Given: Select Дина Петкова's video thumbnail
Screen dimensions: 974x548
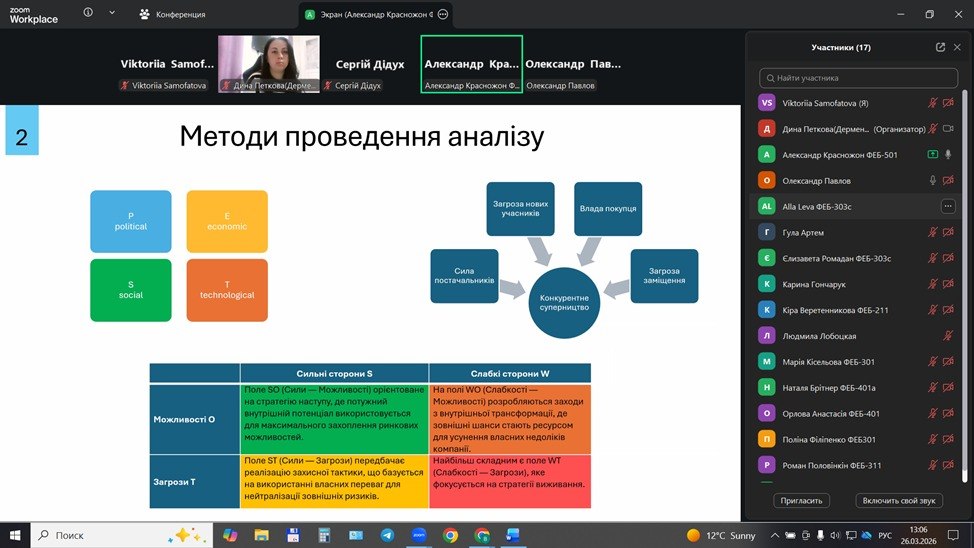Looking at the screenshot, I should [x=269, y=64].
